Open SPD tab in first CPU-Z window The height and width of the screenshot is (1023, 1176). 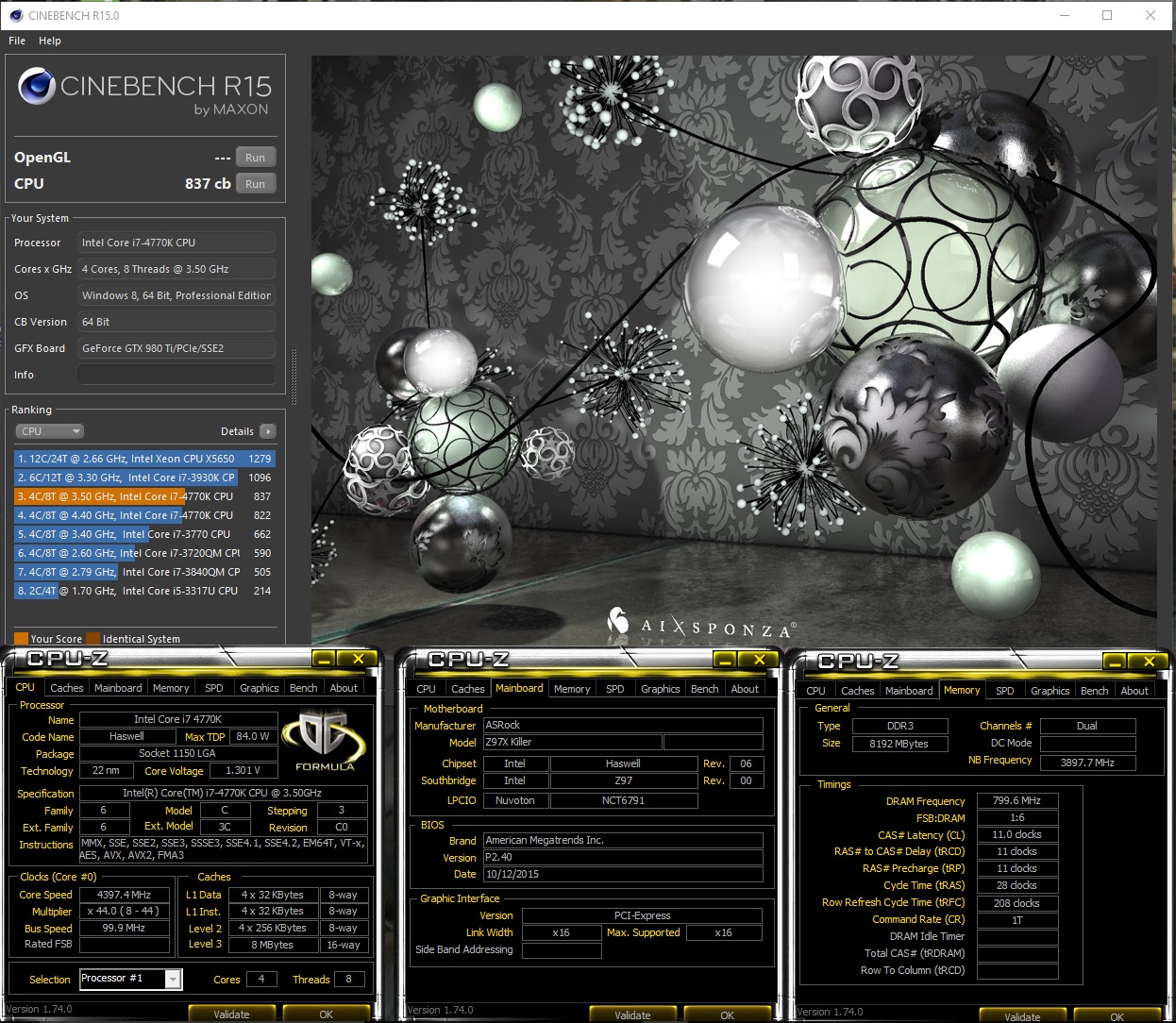tap(214, 688)
